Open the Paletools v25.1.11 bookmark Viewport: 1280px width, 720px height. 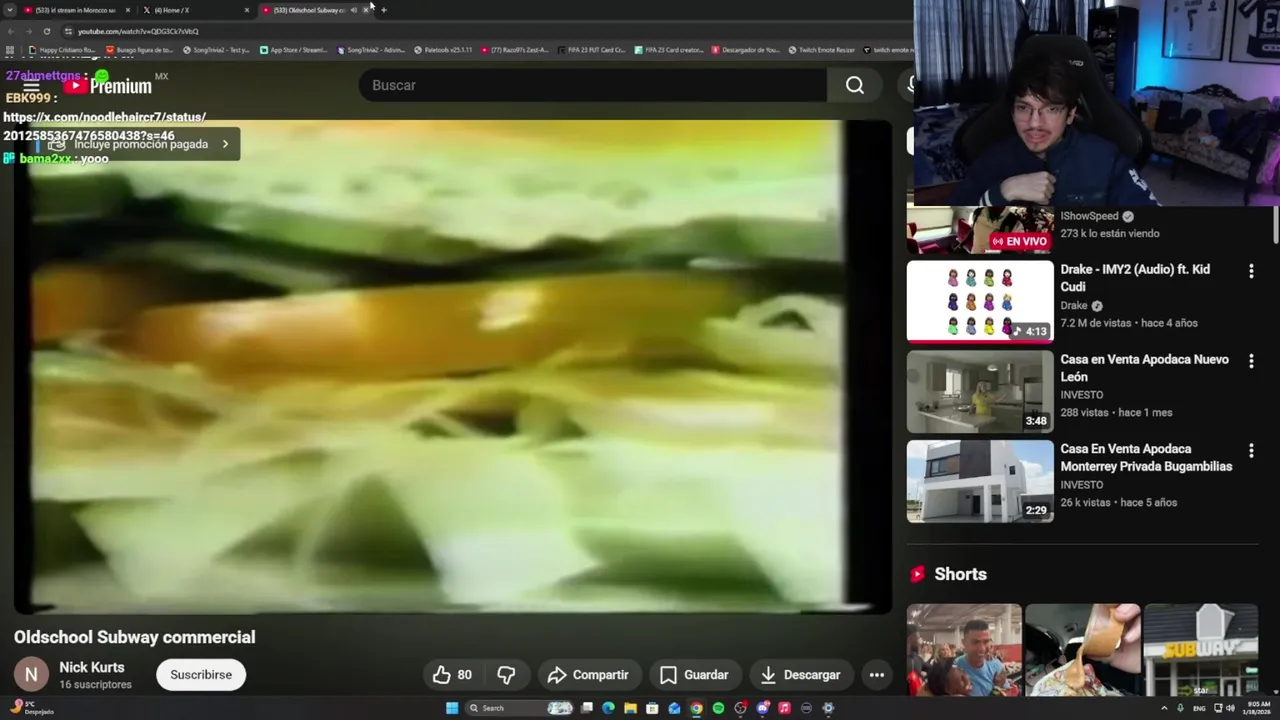tap(443, 50)
